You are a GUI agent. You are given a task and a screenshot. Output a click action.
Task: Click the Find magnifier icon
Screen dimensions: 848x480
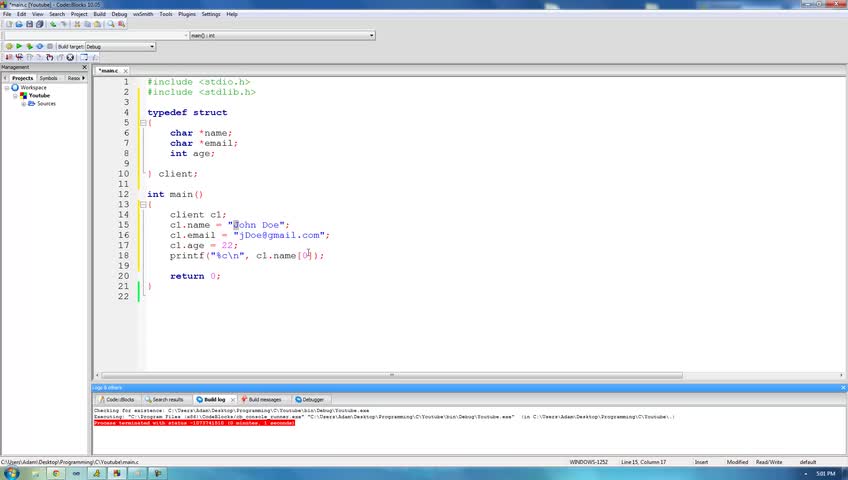pyautogui.click(x=111, y=24)
